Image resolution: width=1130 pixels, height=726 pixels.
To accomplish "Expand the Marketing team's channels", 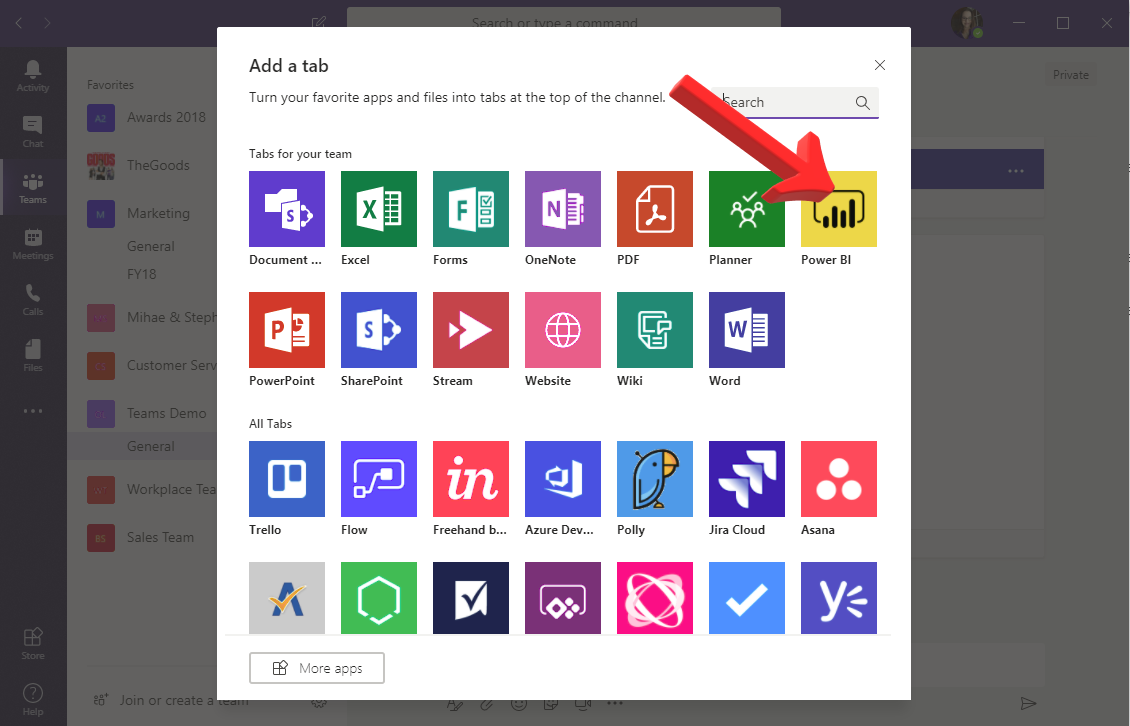I will pyautogui.click(x=160, y=213).
